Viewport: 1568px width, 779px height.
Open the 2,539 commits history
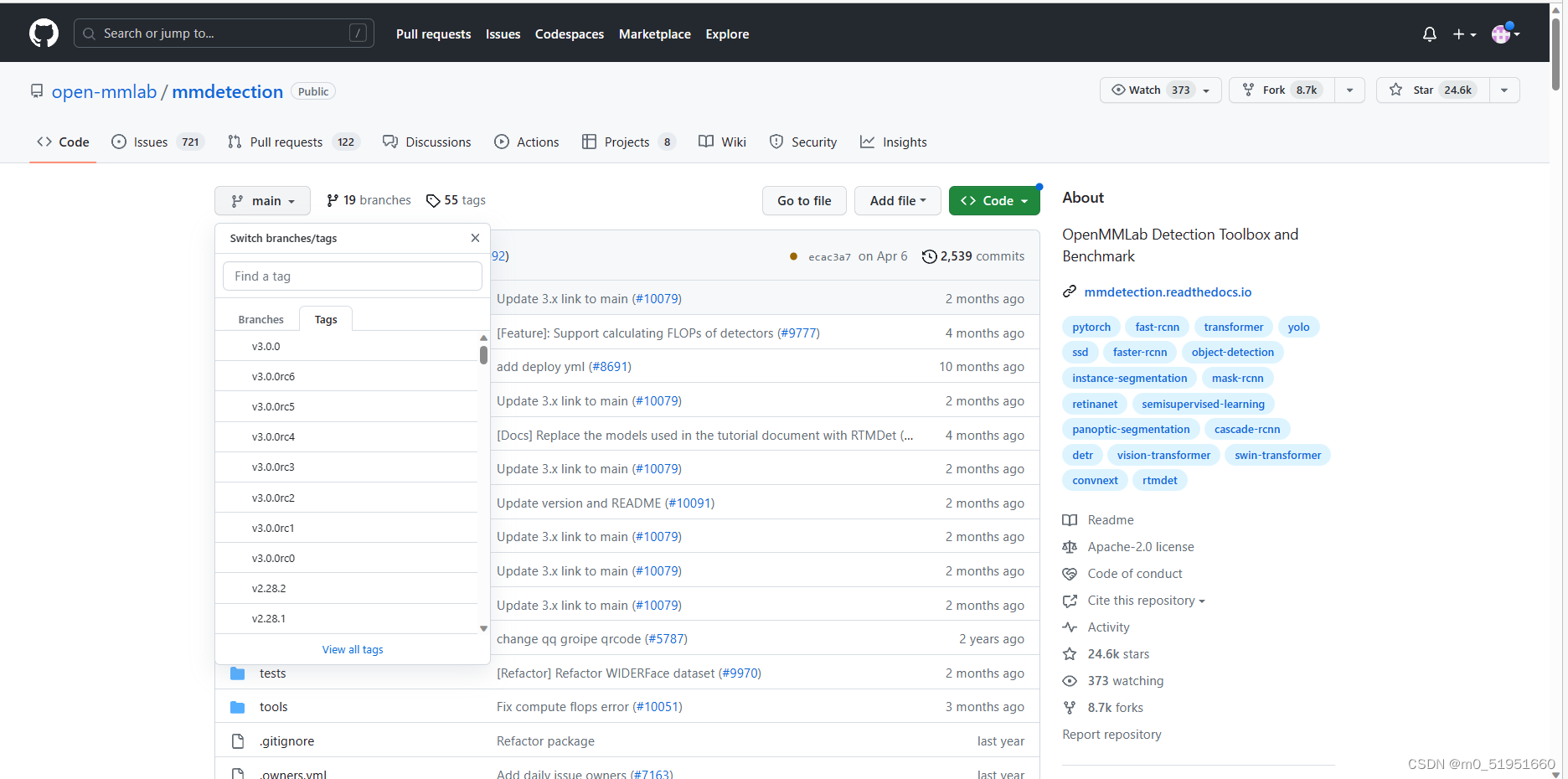tap(972, 256)
